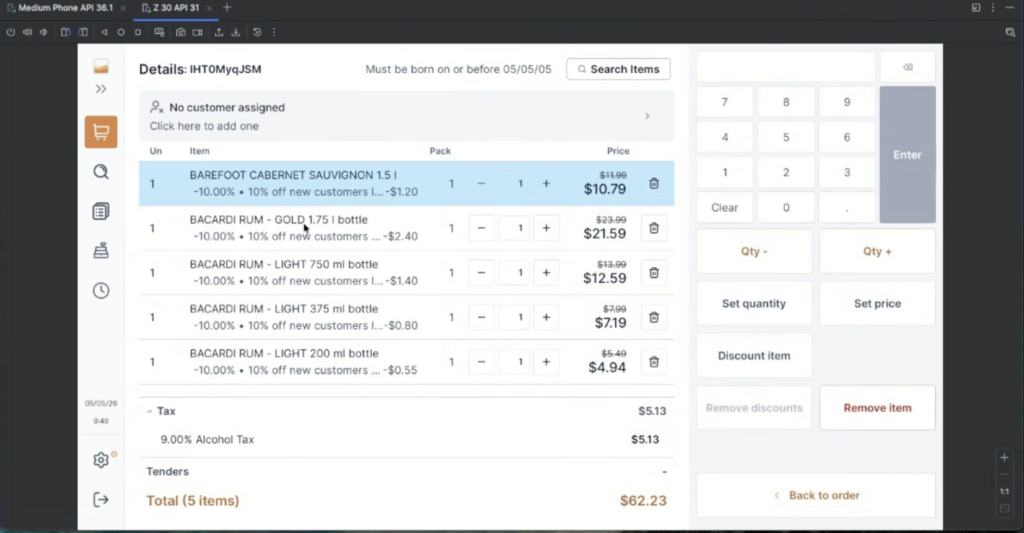Open the cash register icon in sidebar

[101, 251]
